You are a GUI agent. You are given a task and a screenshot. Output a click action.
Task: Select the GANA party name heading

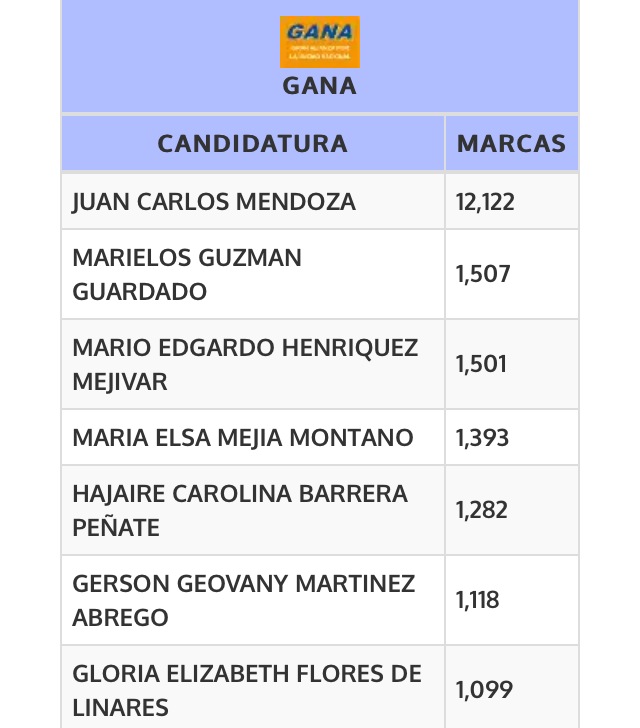click(x=320, y=86)
